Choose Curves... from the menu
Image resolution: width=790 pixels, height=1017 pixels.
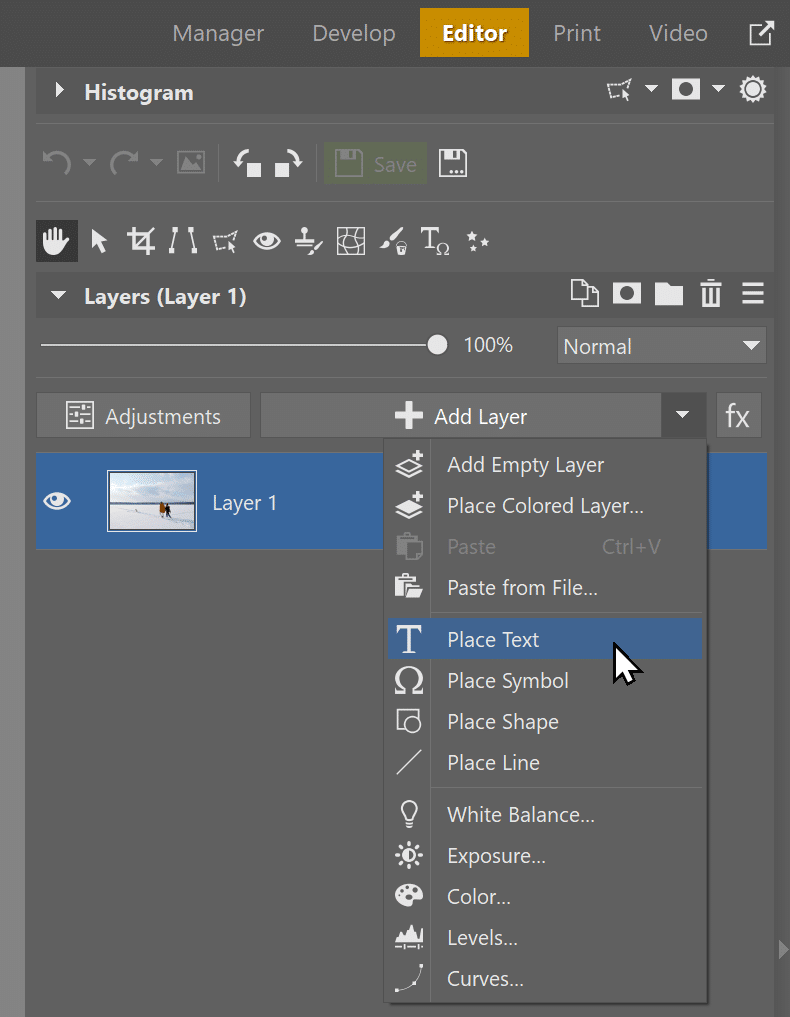(x=485, y=979)
